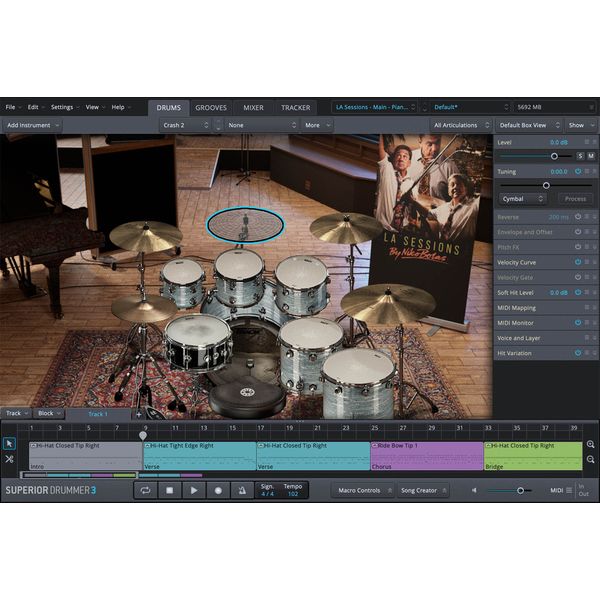
Task: Enable the Pitch FX power button
Action: pyautogui.click(x=578, y=247)
